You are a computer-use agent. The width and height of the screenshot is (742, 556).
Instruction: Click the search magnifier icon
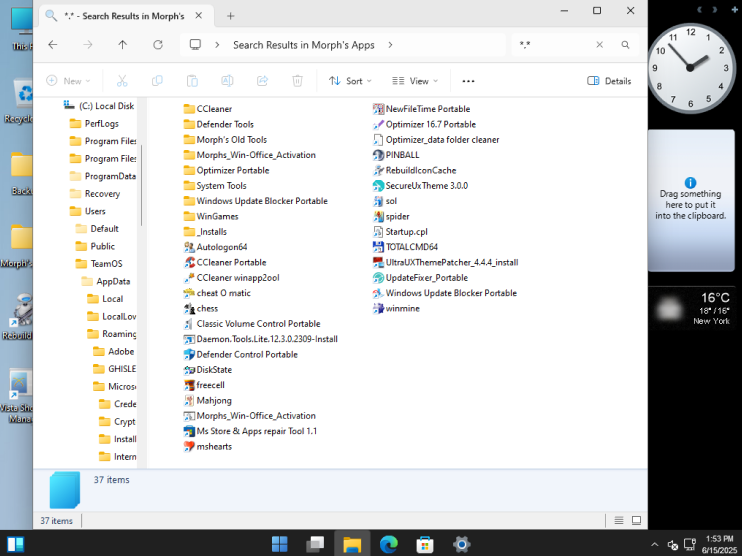pyautogui.click(x=625, y=45)
